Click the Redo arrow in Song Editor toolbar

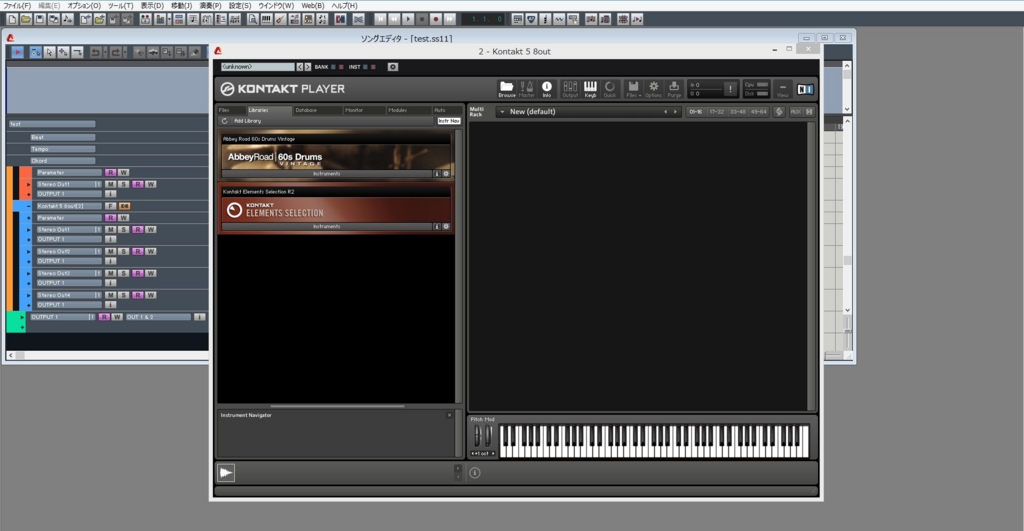coord(116,52)
